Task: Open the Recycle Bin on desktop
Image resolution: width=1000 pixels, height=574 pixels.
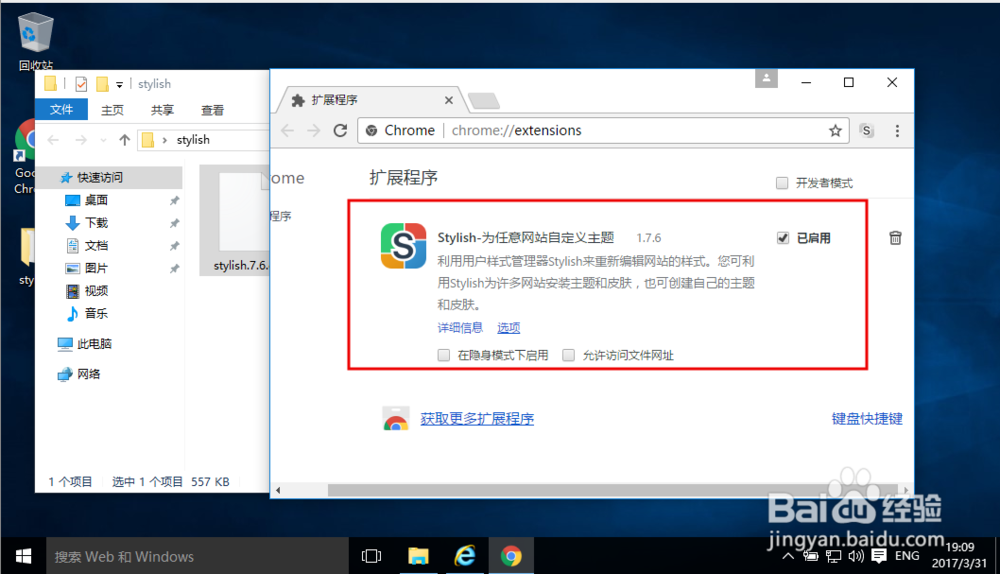Action: tap(35, 40)
